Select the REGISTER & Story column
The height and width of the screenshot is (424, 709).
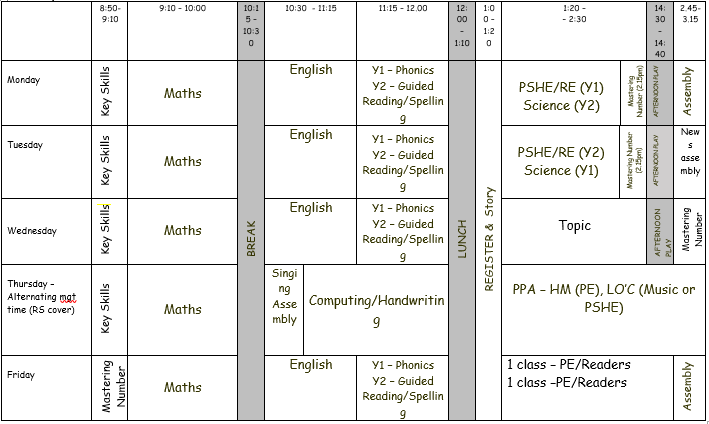pos(488,240)
